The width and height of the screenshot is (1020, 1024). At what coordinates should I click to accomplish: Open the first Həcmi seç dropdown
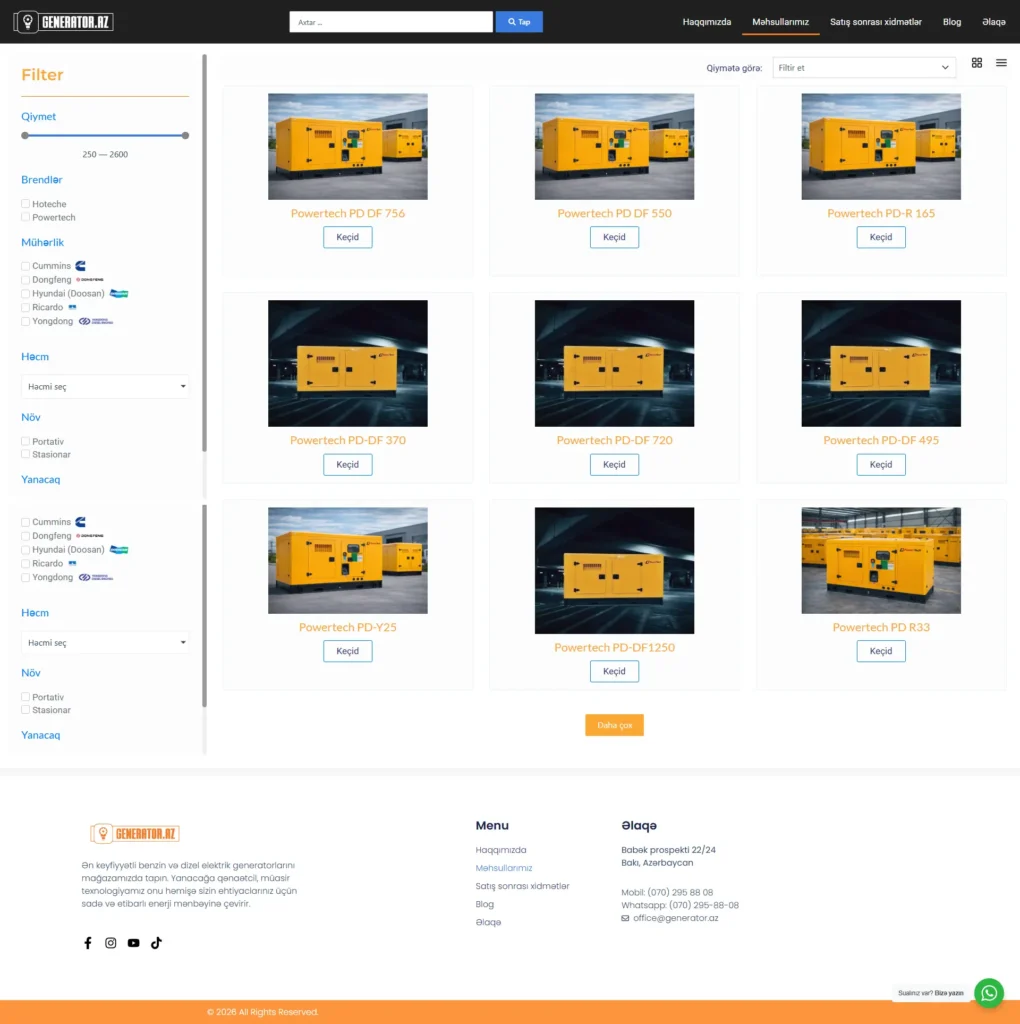click(105, 386)
